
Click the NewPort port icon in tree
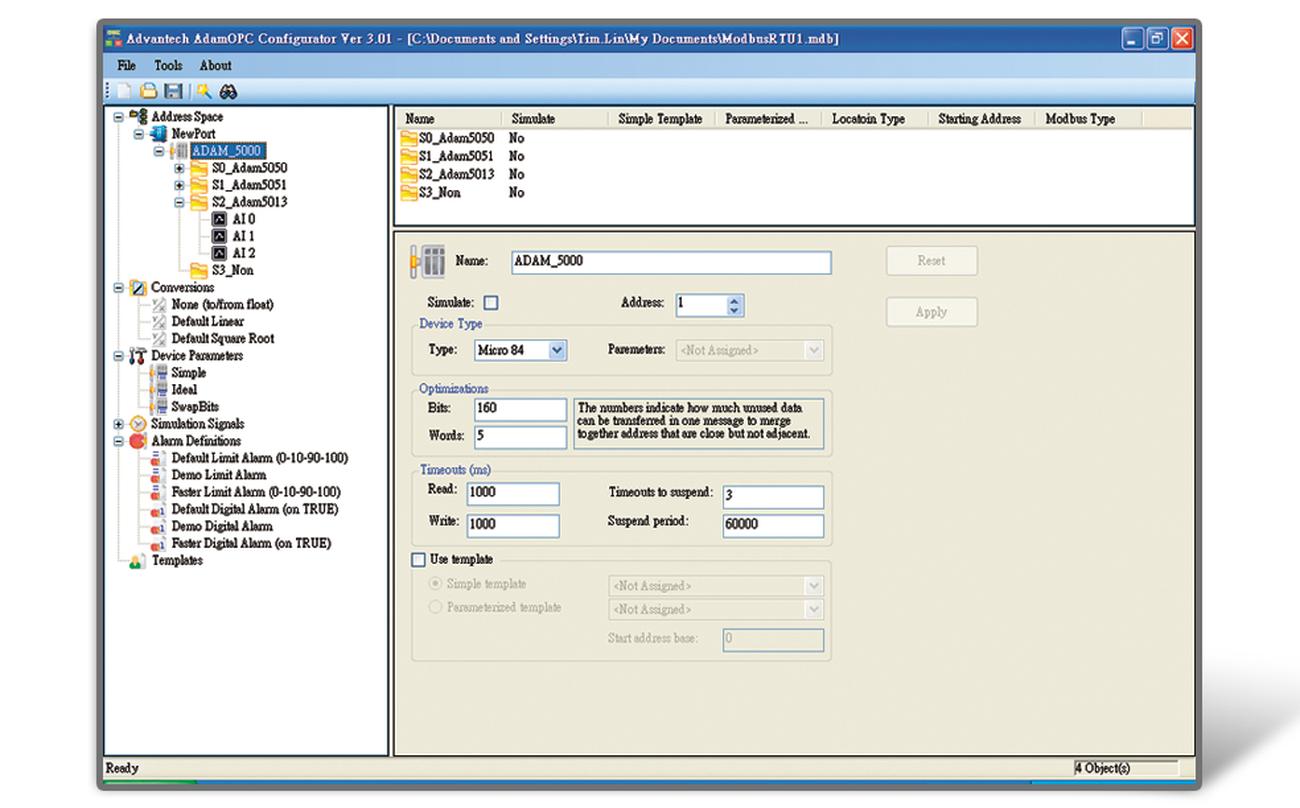coord(158,134)
